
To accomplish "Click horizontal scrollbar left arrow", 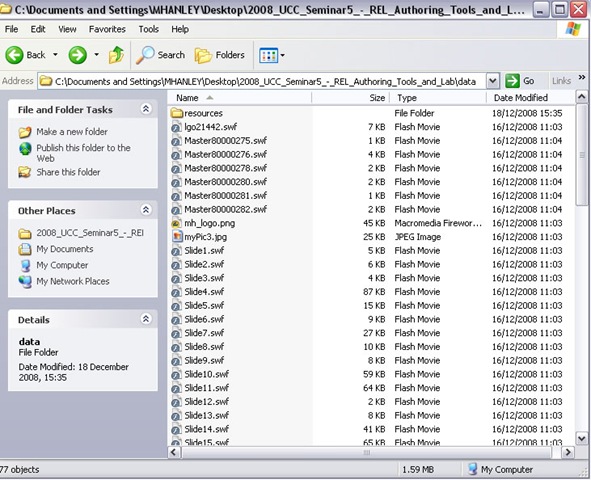I will [x=174, y=452].
